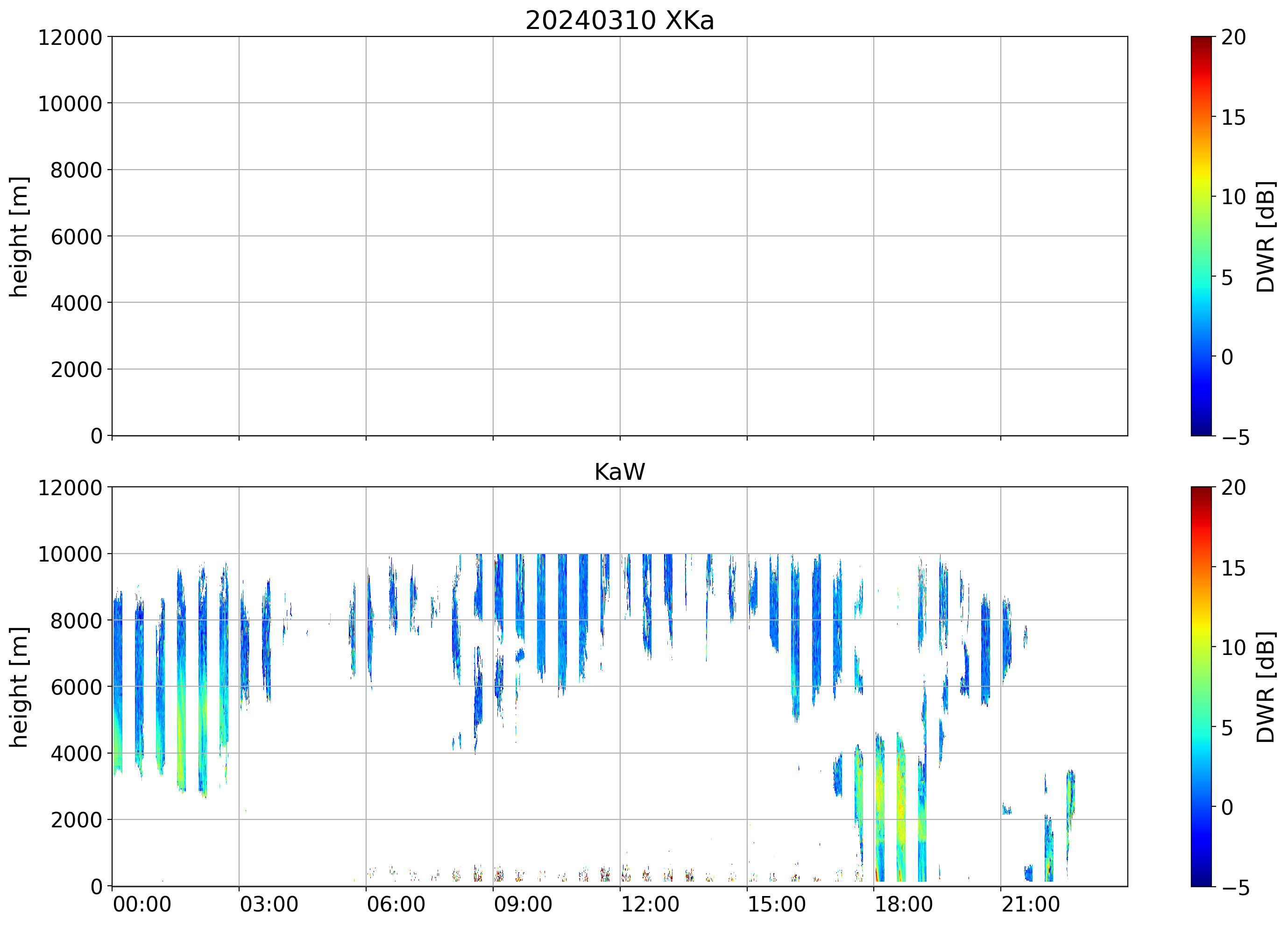Click the '09:00' time axis label

point(523,904)
